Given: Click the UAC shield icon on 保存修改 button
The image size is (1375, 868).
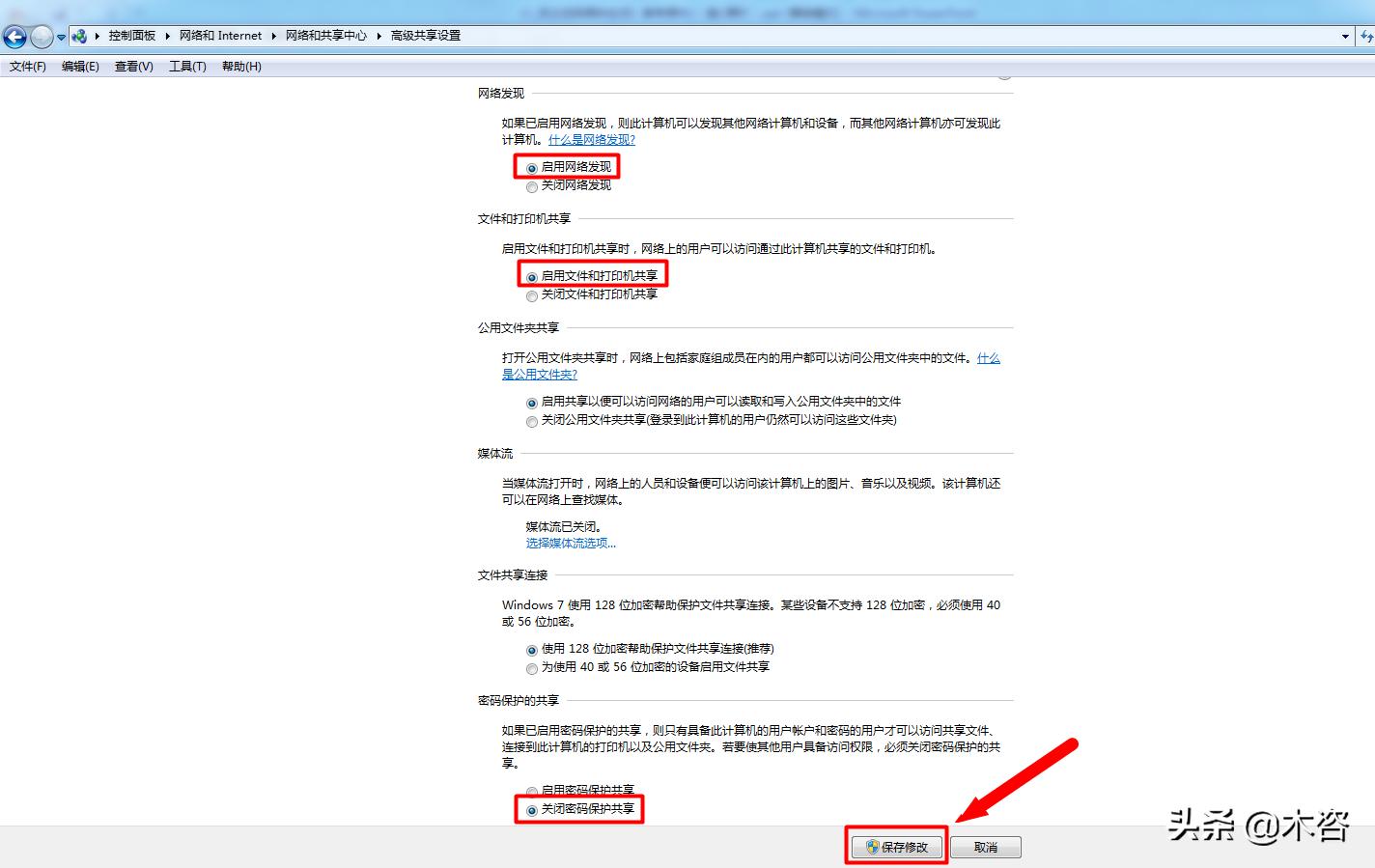Looking at the screenshot, I should coord(870,846).
